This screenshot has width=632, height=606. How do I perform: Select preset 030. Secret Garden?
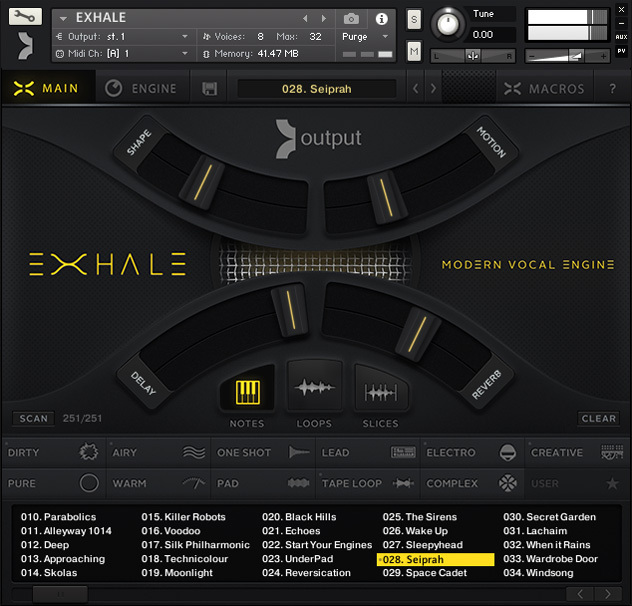(x=549, y=517)
